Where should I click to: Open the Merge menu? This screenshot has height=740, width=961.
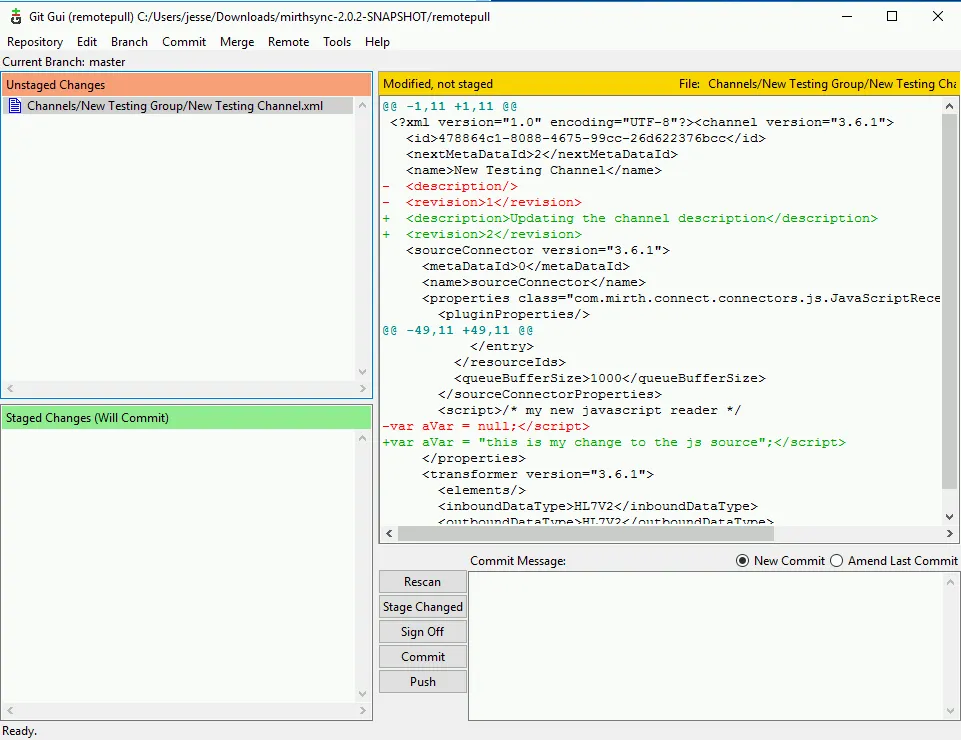237,42
